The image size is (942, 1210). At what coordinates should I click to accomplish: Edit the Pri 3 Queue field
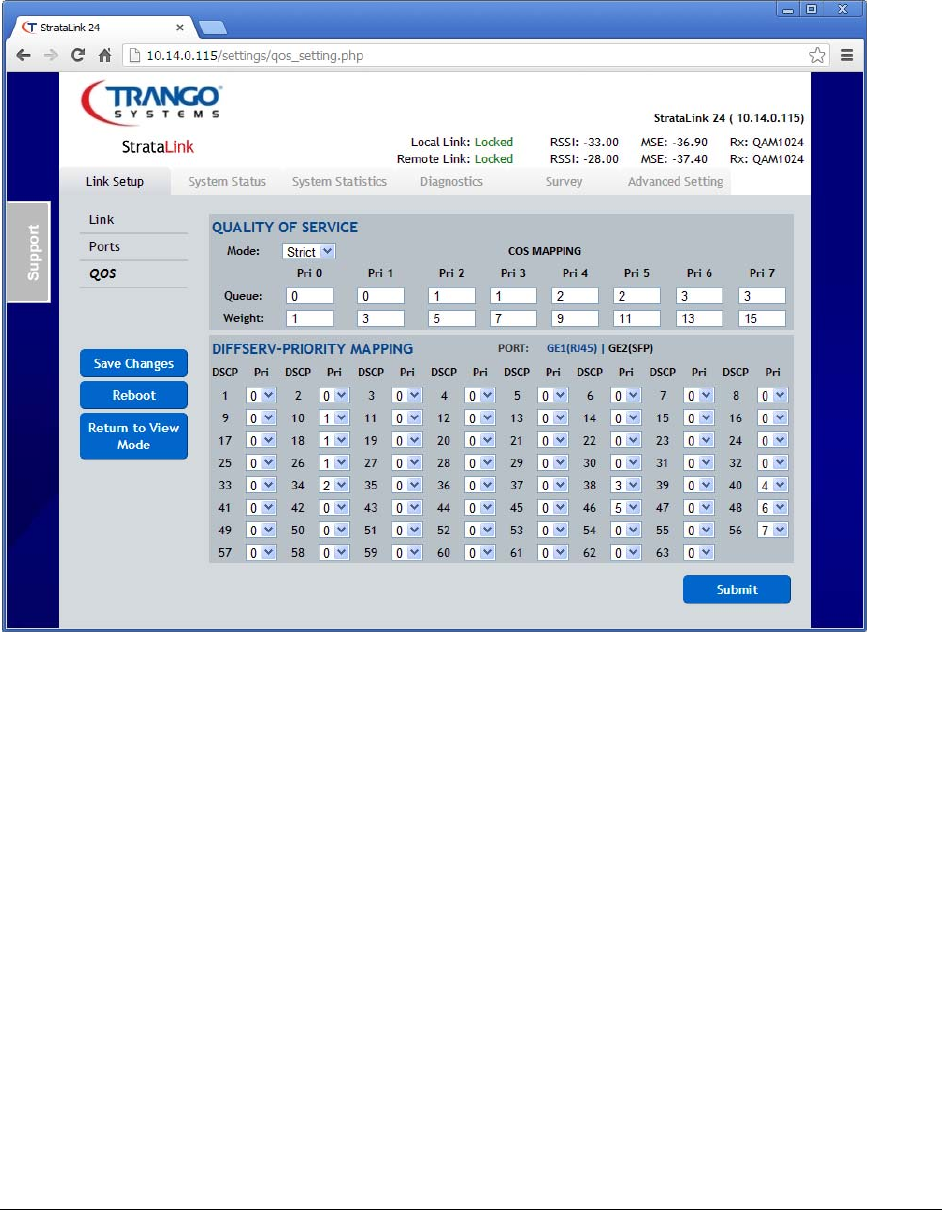pos(514,296)
